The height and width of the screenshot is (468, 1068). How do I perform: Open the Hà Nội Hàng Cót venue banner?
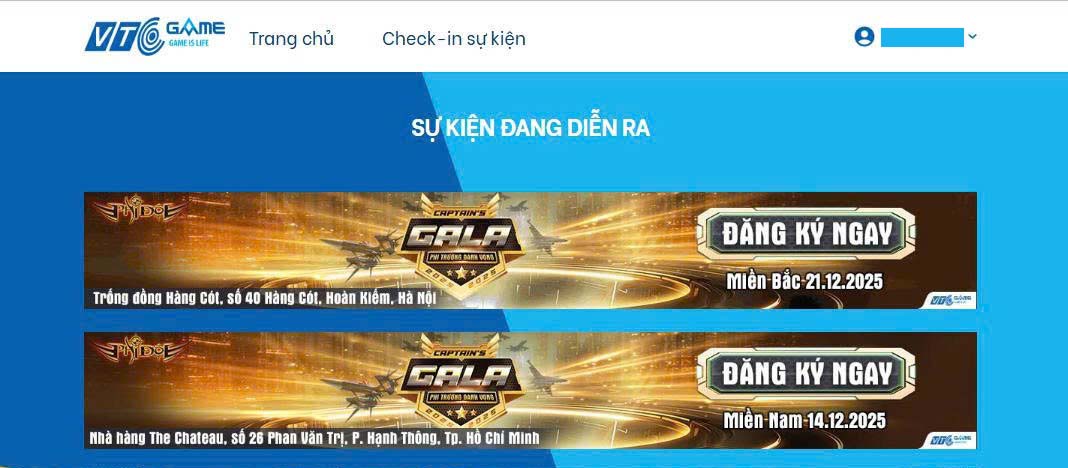point(530,251)
